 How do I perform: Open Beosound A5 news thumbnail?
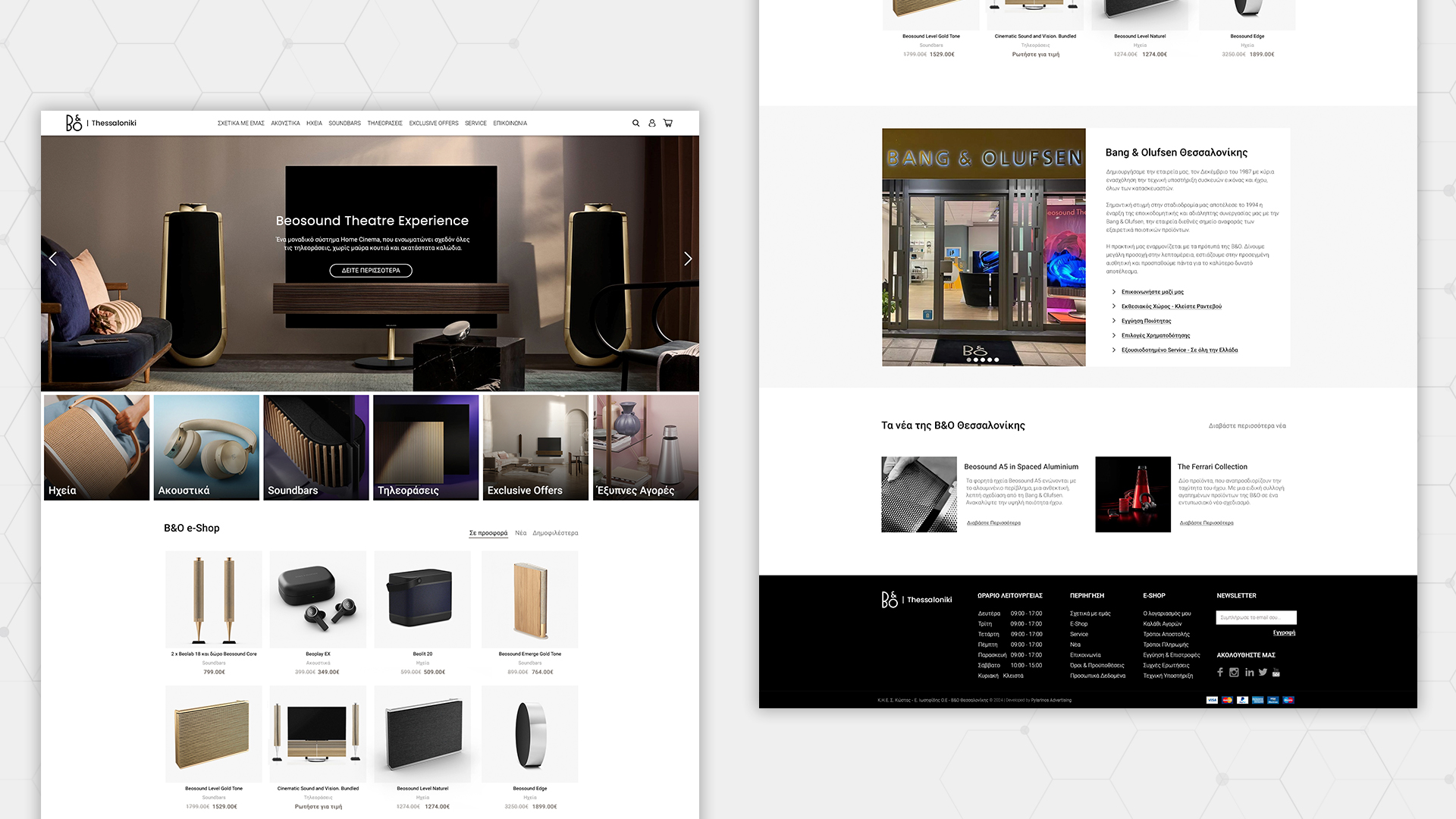pyautogui.click(x=919, y=494)
